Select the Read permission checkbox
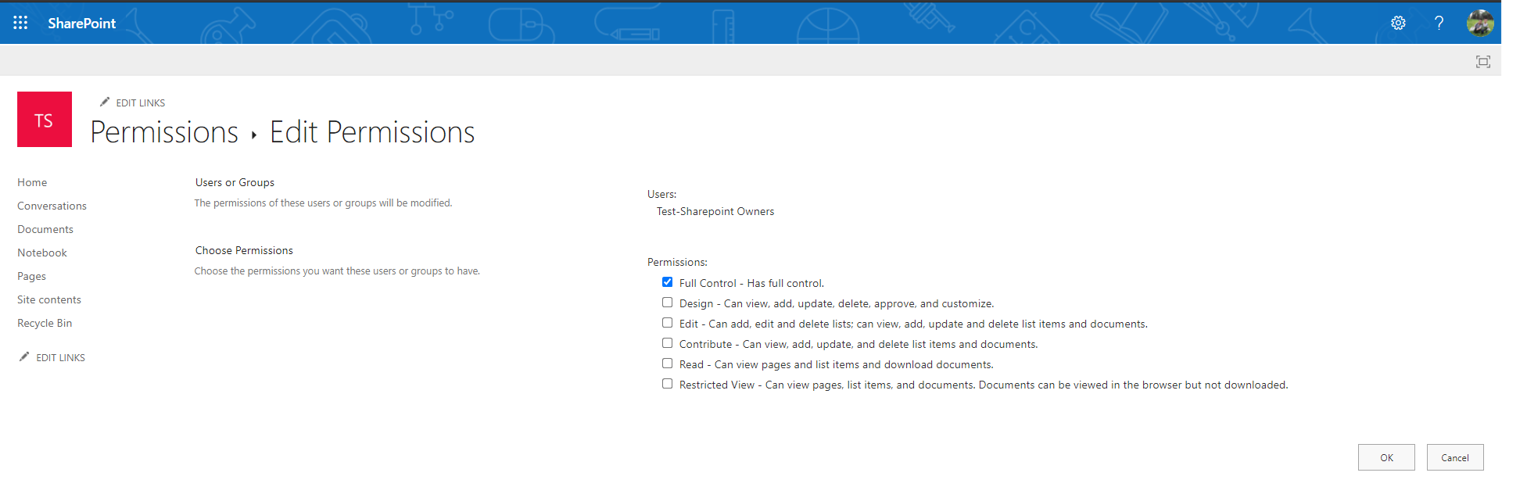 pos(667,364)
